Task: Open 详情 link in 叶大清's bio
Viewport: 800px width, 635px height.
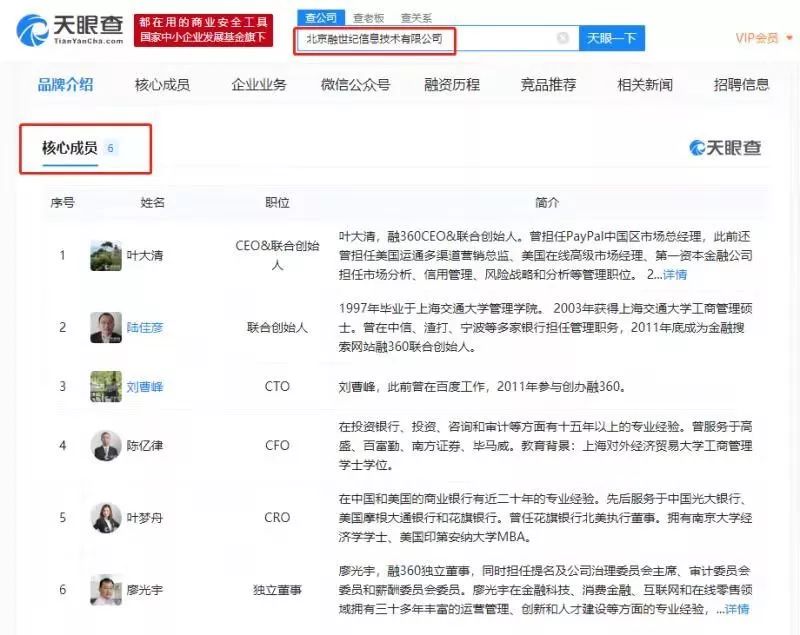Action: click(x=675, y=275)
